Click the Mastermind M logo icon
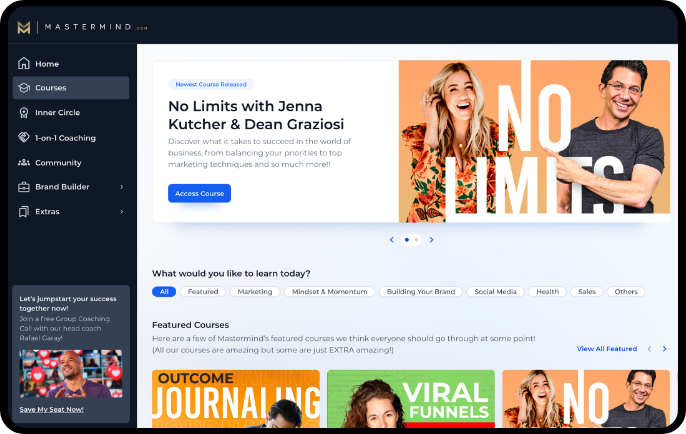 [x=24, y=27]
